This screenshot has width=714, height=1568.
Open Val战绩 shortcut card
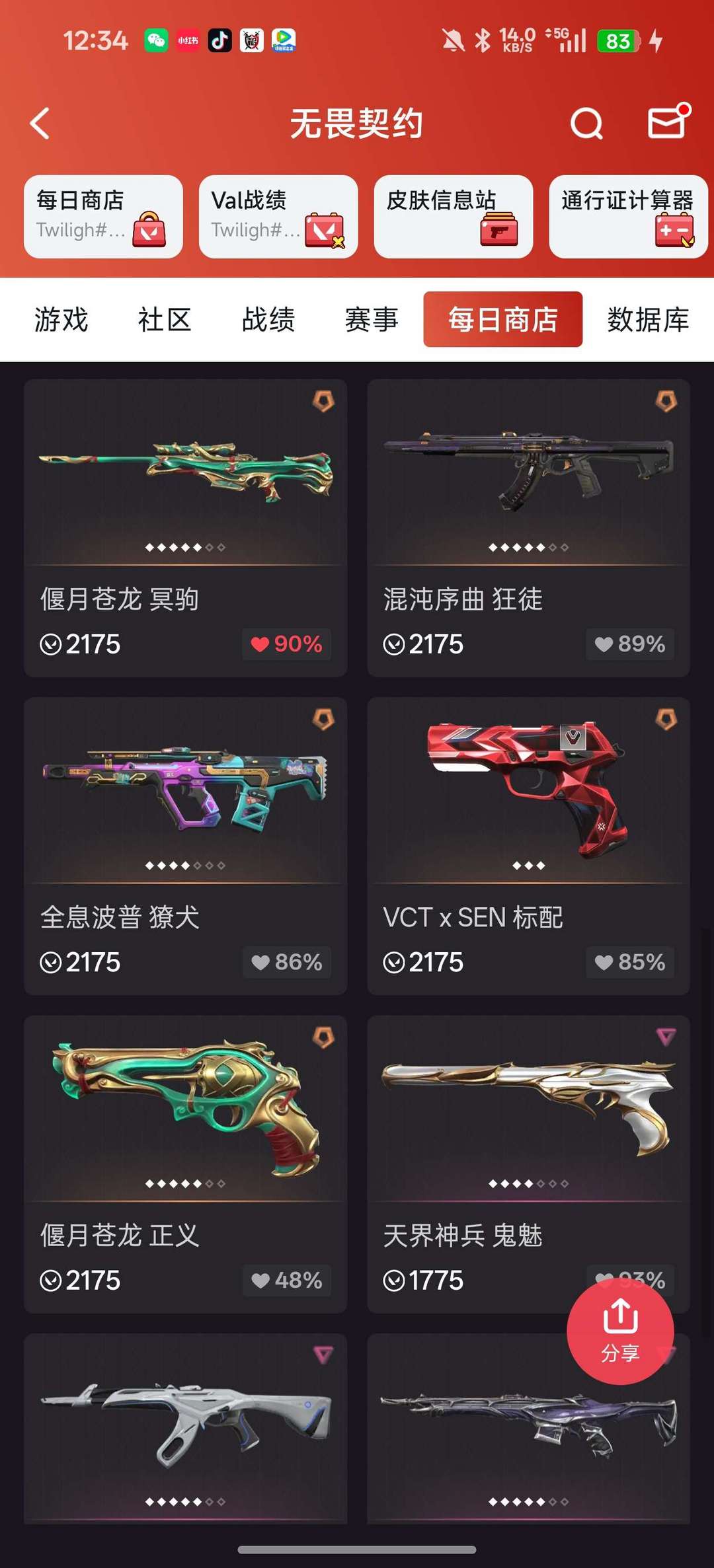point(278,217)
